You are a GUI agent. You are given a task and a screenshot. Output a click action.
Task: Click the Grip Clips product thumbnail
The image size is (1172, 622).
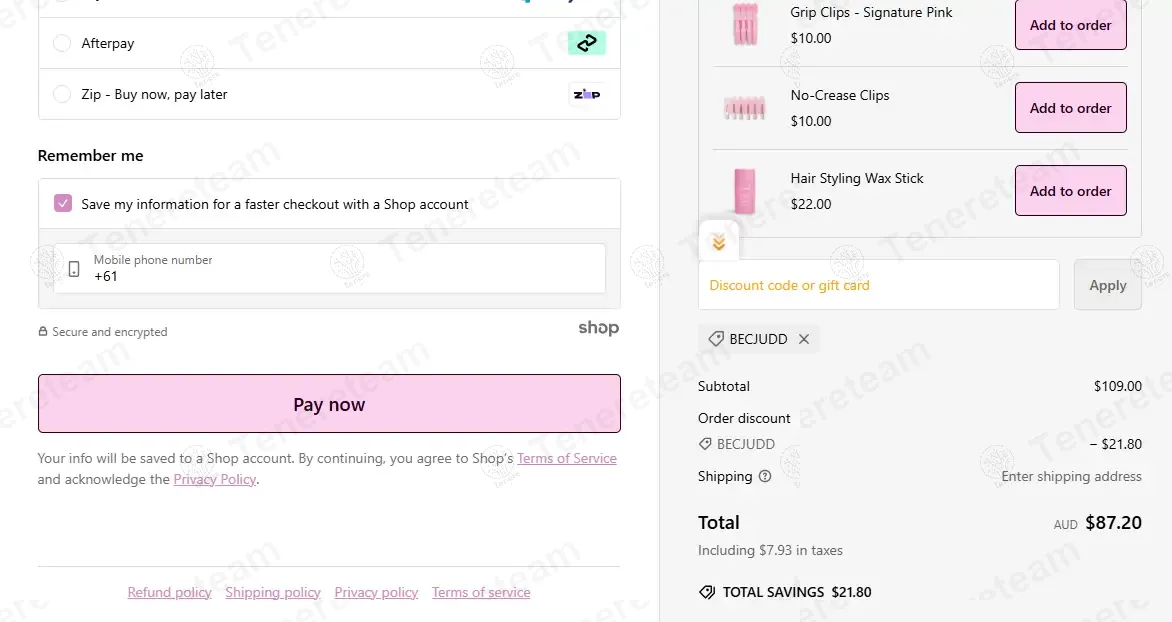click(x=744, y=24)
